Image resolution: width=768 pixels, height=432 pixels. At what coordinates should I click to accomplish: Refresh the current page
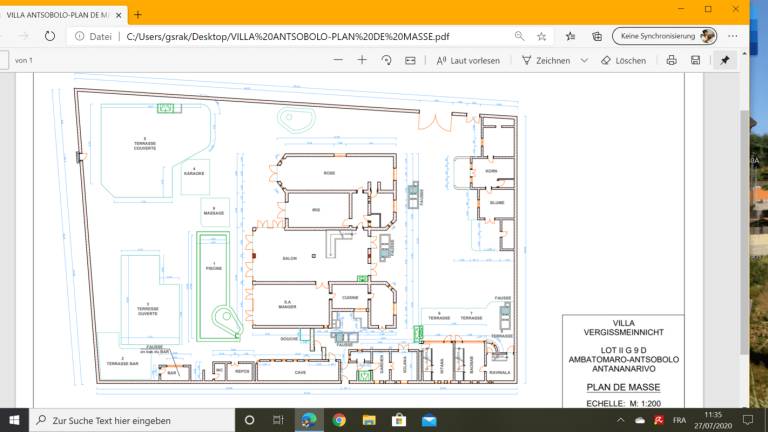tap(50, 35)
